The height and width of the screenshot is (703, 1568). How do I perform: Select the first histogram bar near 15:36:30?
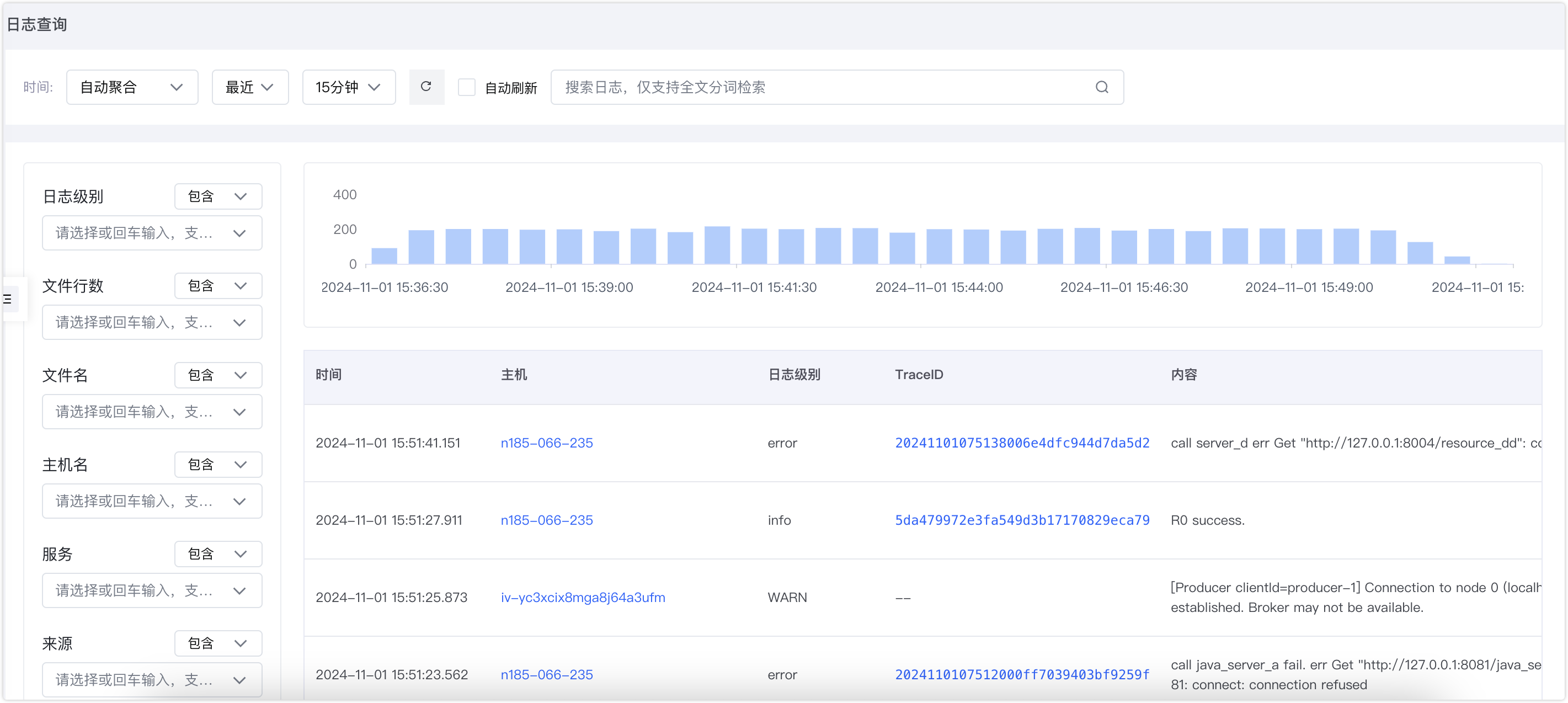384,256
